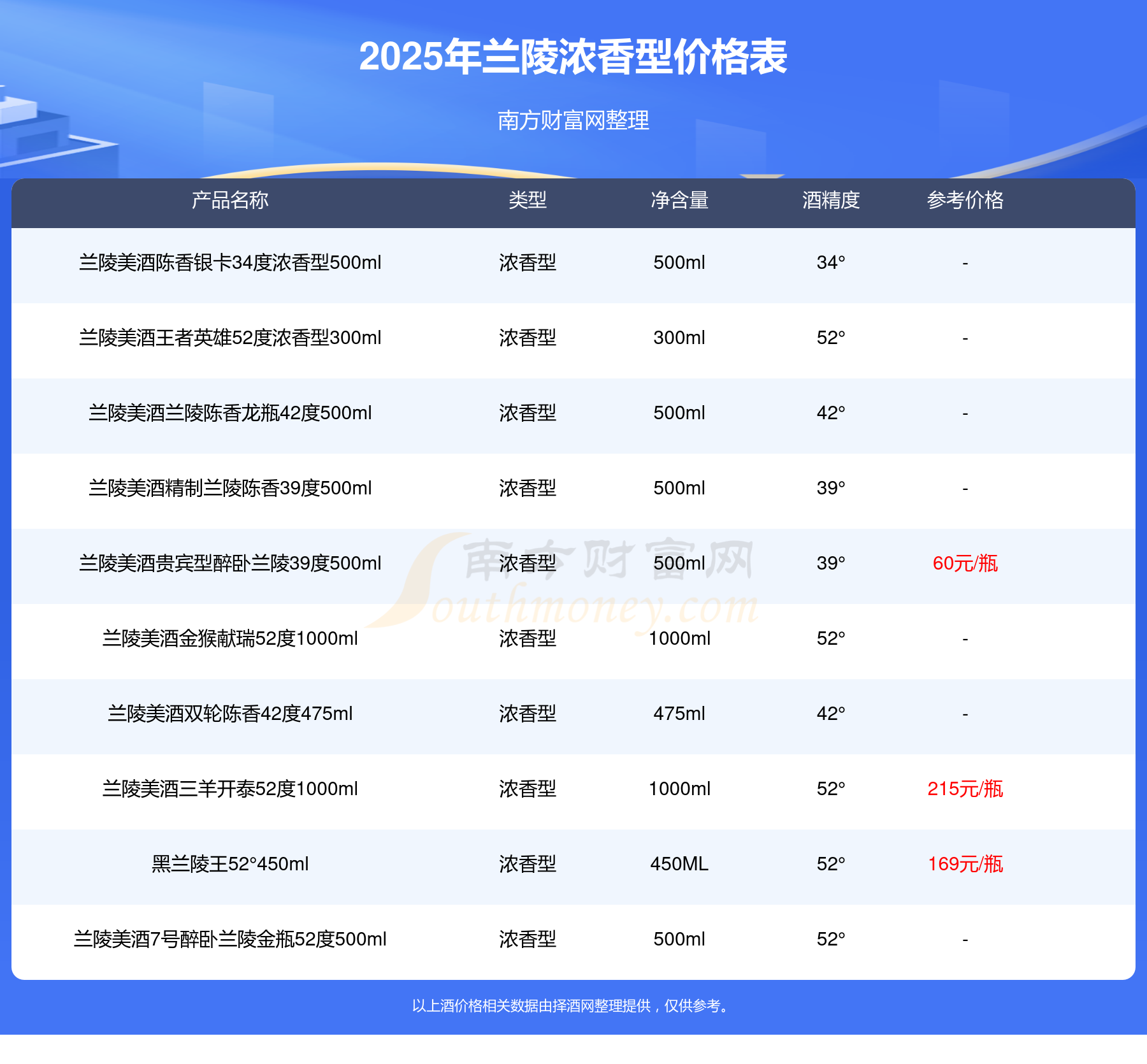Viewport: 1147px width, 1064px height.
Task: Select 黑兰陵王52°450ml product name
Action: coord(230,864)
